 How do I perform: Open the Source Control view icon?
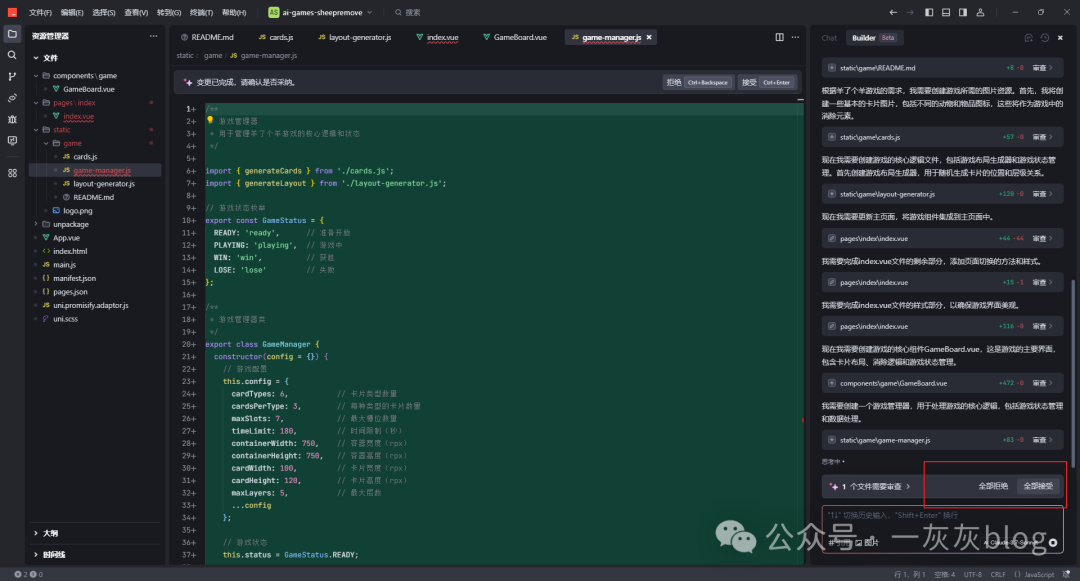pyautogui.click(x=12, y=76)
